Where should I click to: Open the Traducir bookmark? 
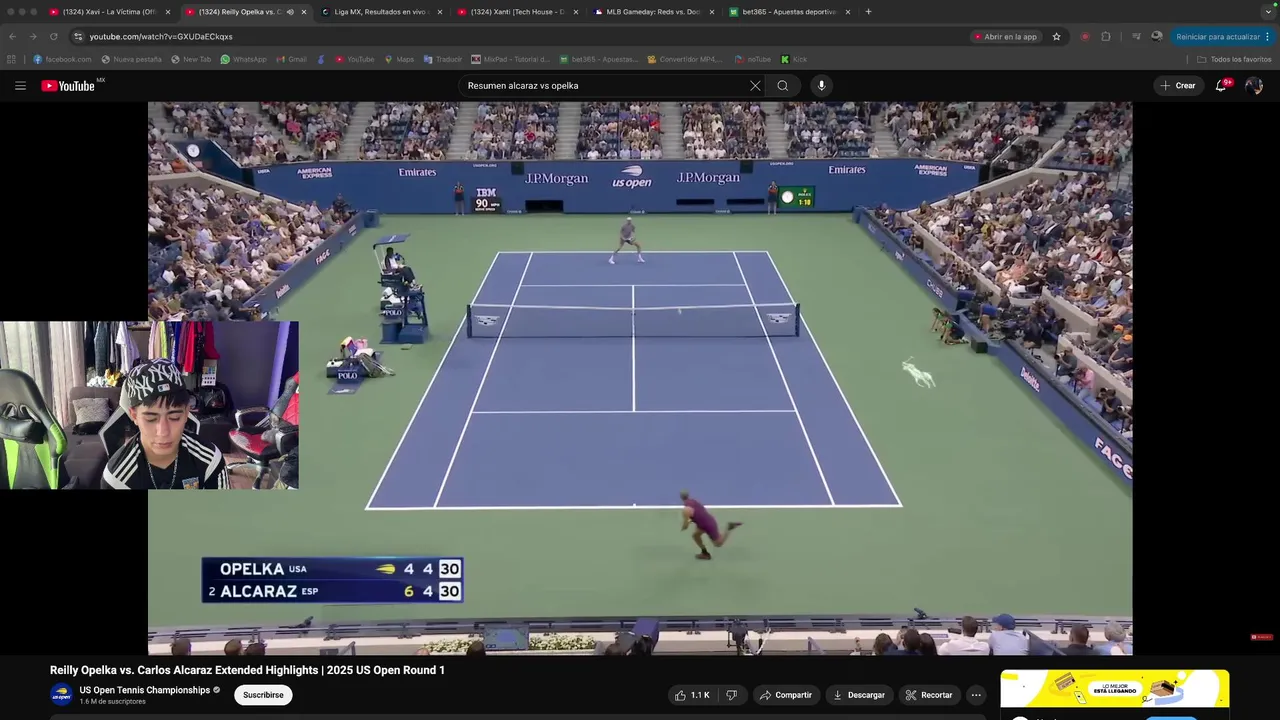click(x=443, y=59)
